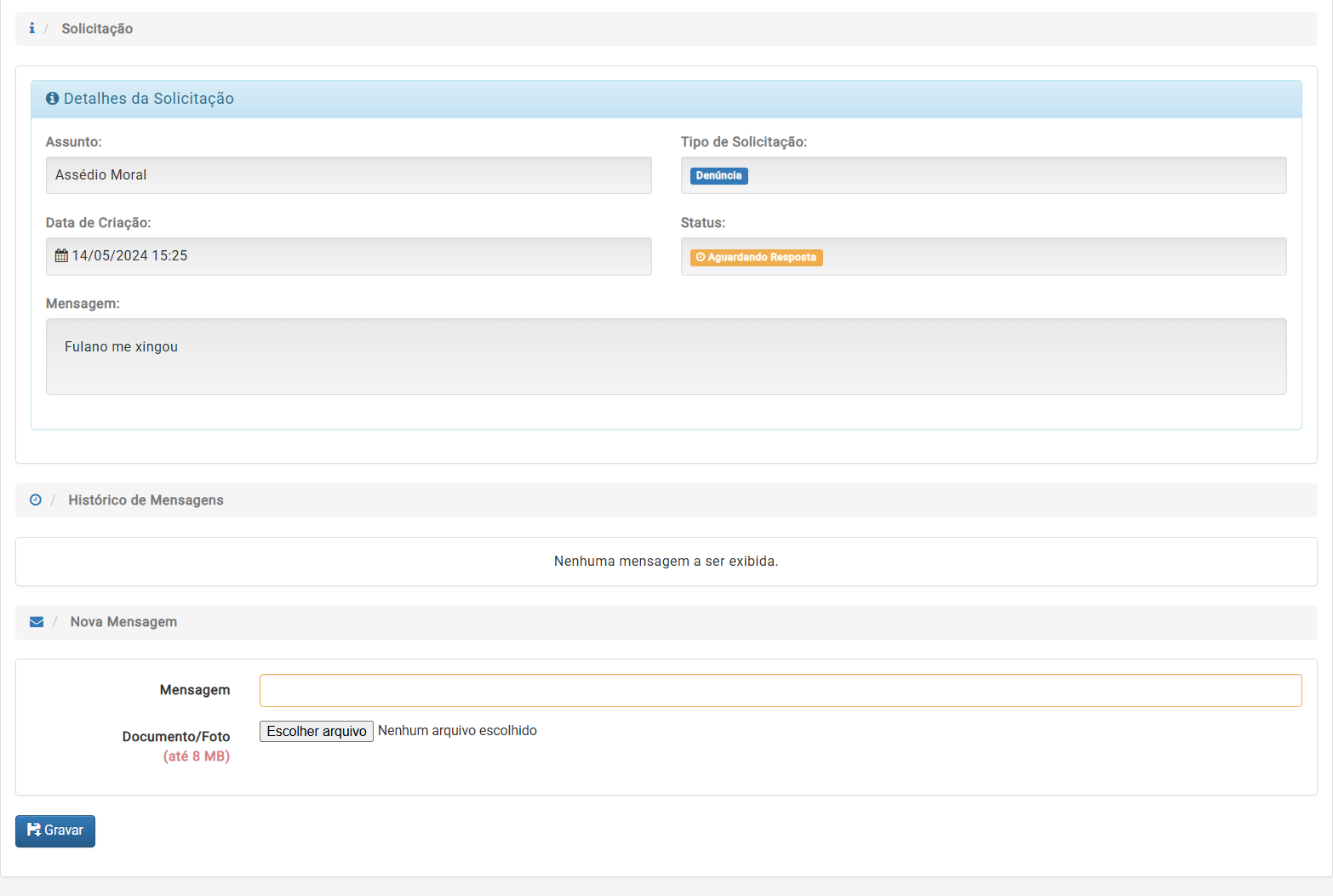This screenshot has height=896, width=1333.
Task: Click the info icon beside Solicitação breadcrumb
Action: coord(31,28)
